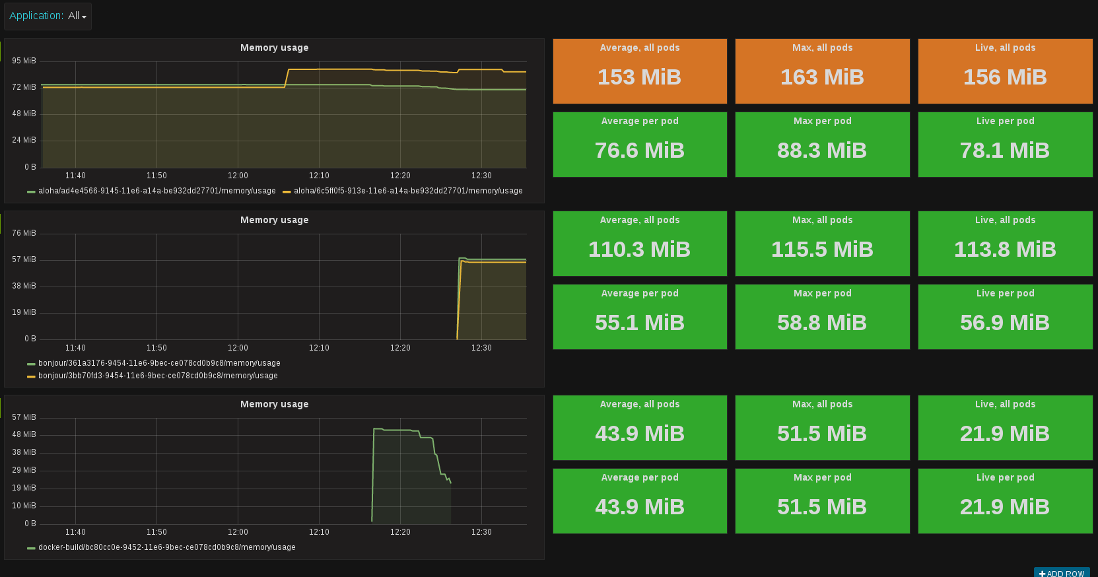Select the 56.9 MiB Live per pod panel
This screenshot has height=577, width=1098.
coord(1006,317)
